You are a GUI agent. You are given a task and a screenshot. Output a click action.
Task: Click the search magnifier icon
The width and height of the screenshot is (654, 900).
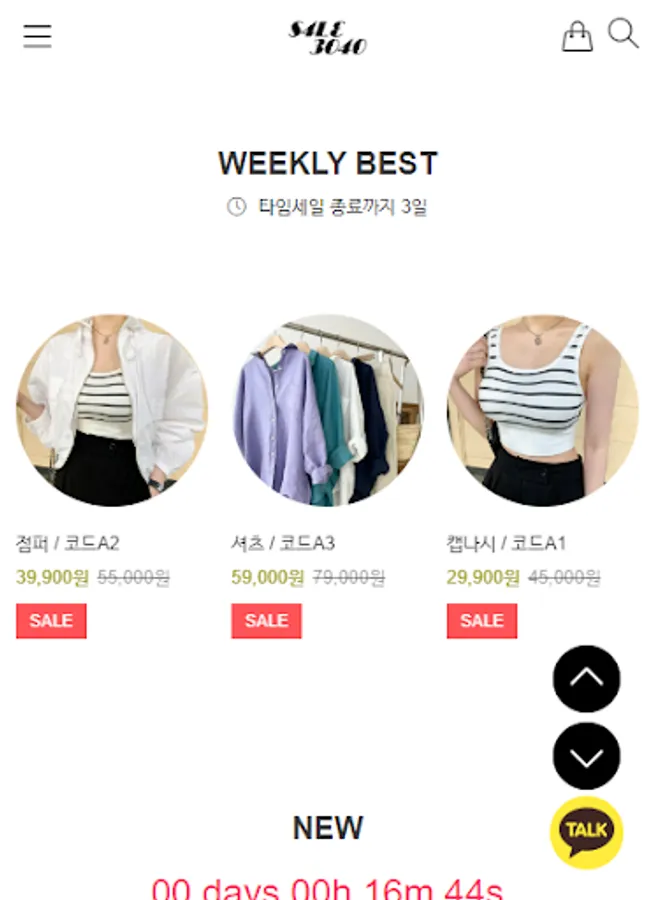(623, 33)
